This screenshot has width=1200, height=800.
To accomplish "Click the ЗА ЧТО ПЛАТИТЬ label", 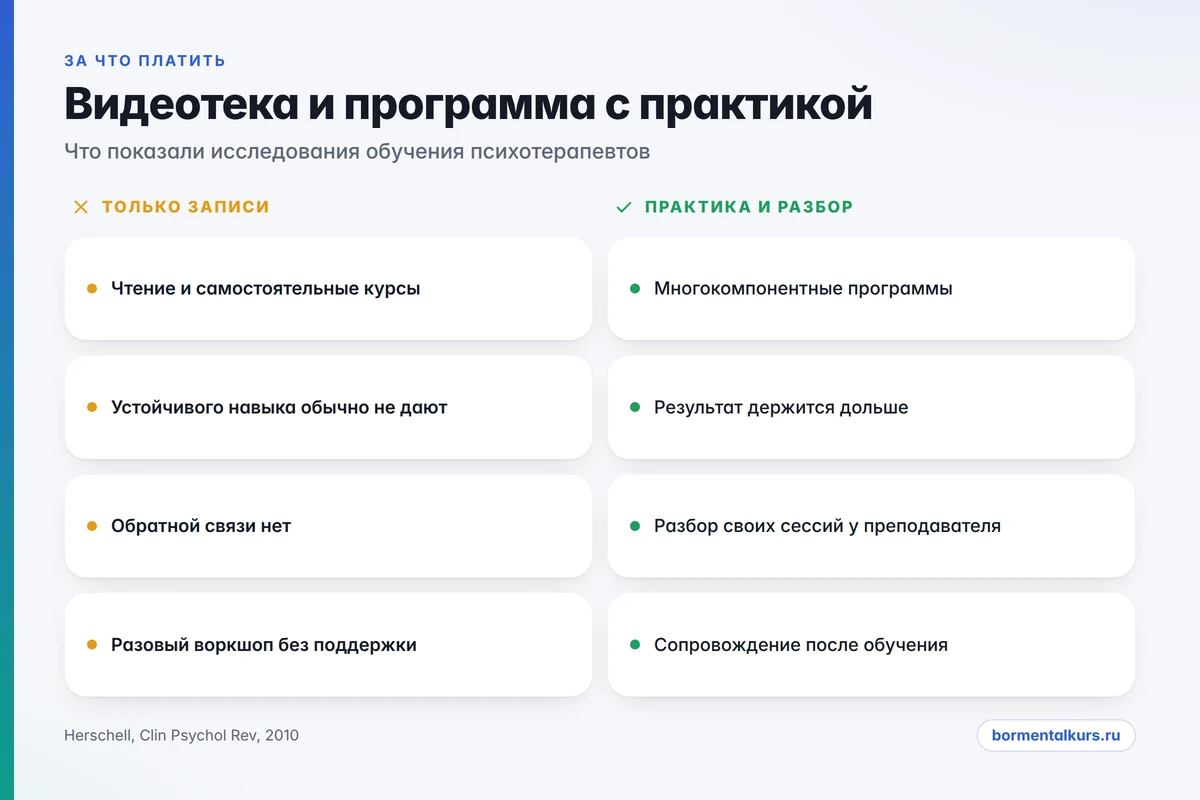I will pyautogui.click(x=145, y=61).
